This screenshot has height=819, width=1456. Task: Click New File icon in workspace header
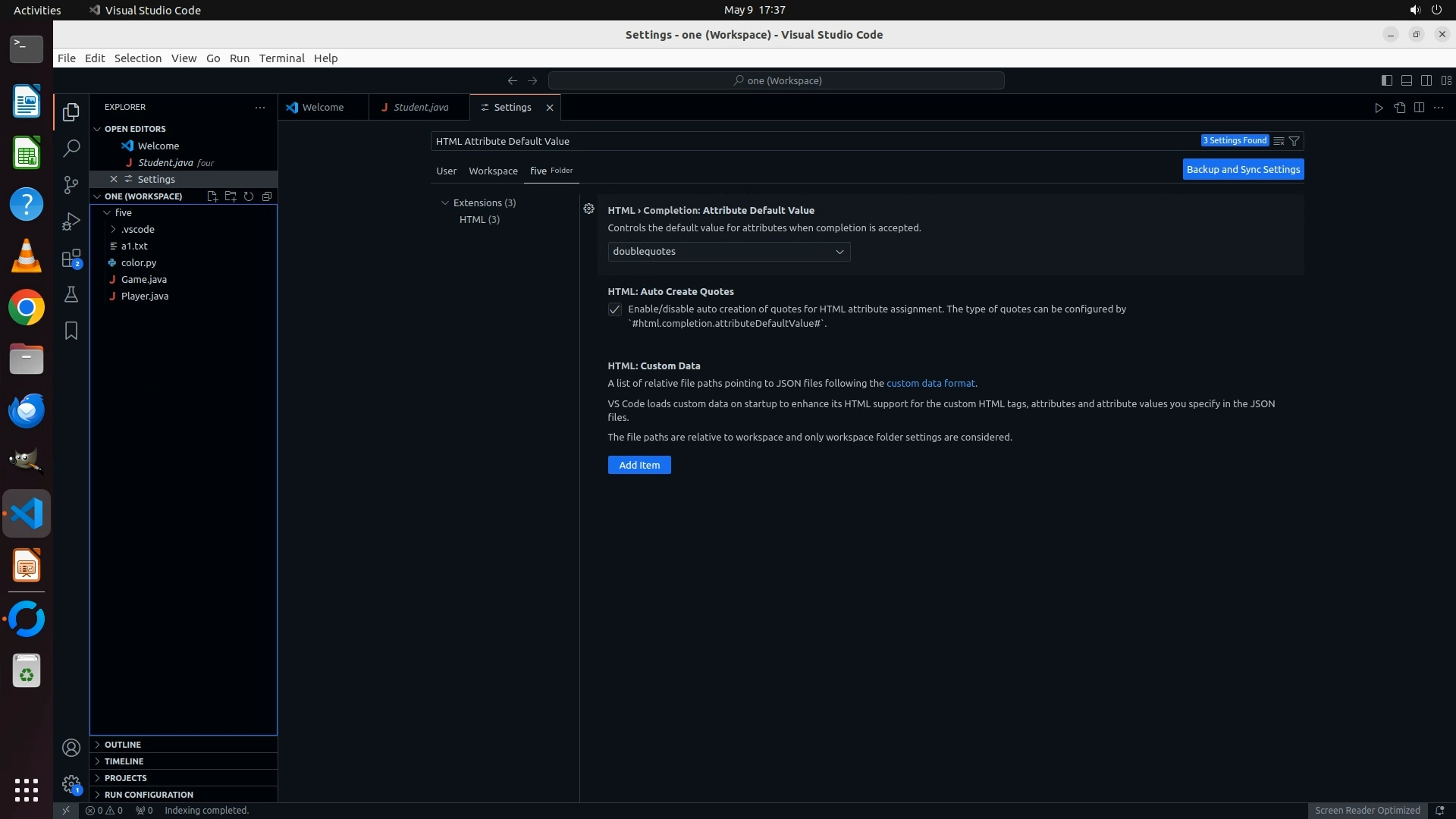pos(212,196)
